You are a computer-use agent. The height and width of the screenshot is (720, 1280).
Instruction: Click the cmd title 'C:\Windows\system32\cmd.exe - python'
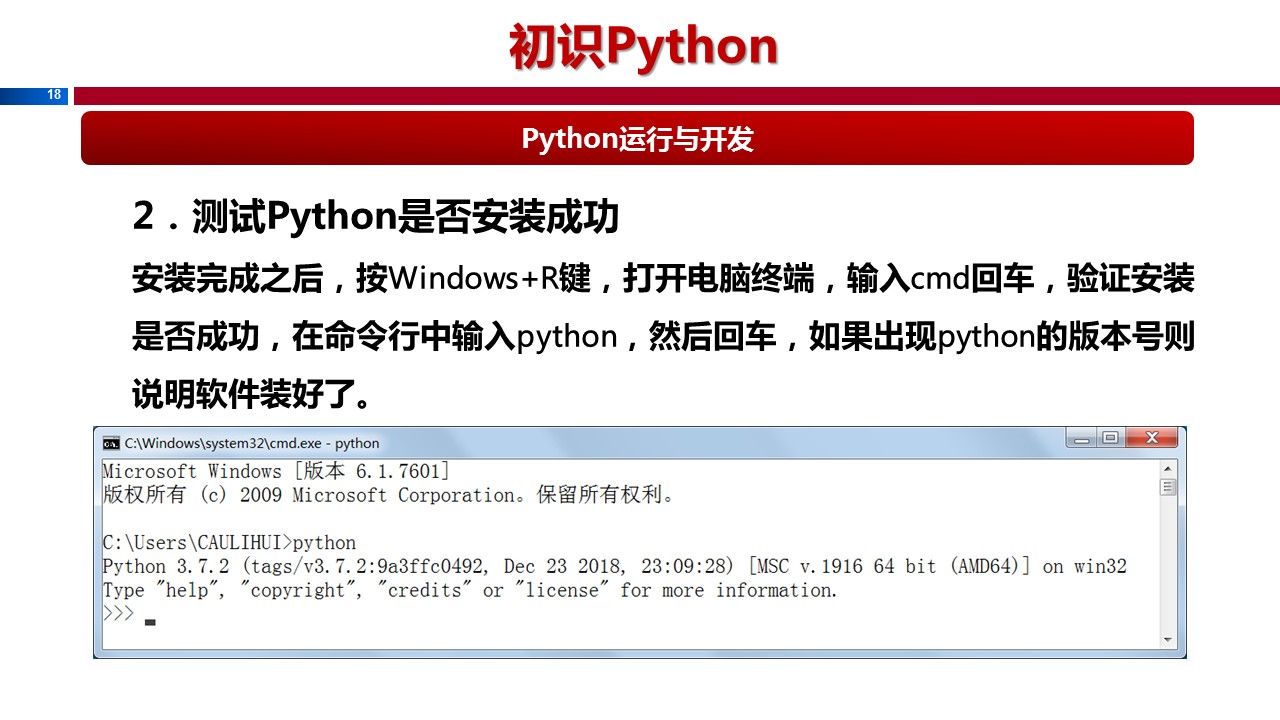252,443
